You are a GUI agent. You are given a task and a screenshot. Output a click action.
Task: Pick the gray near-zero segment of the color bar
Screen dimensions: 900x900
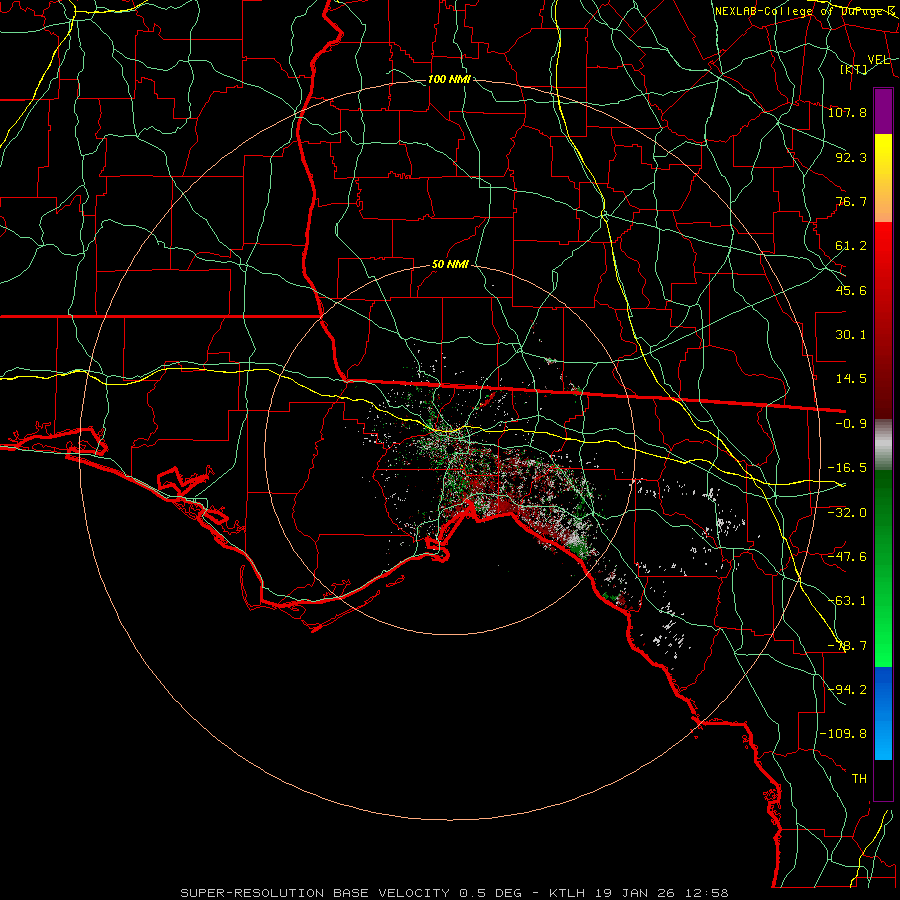[883, 444]
